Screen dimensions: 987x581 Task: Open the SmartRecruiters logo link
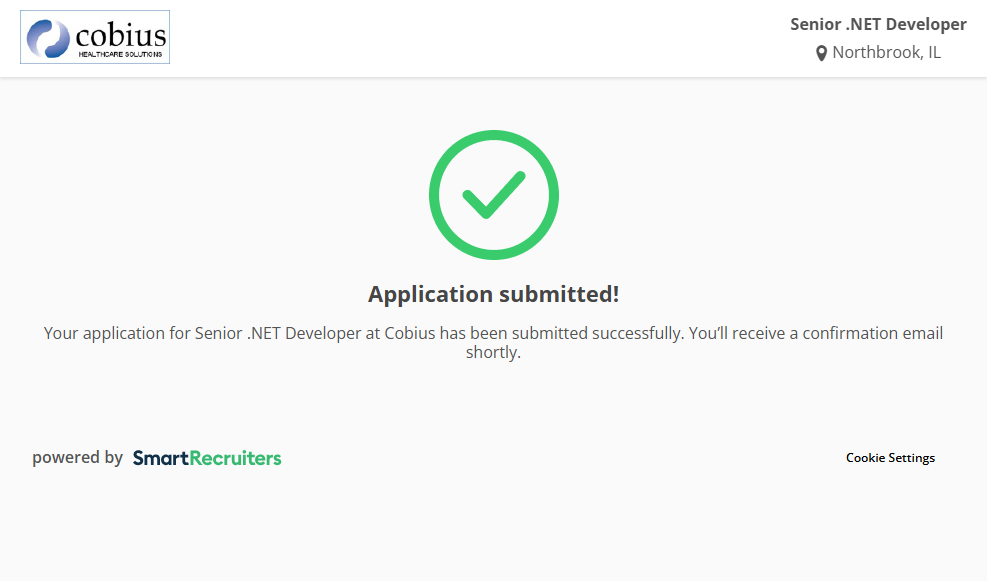(207, 458)
